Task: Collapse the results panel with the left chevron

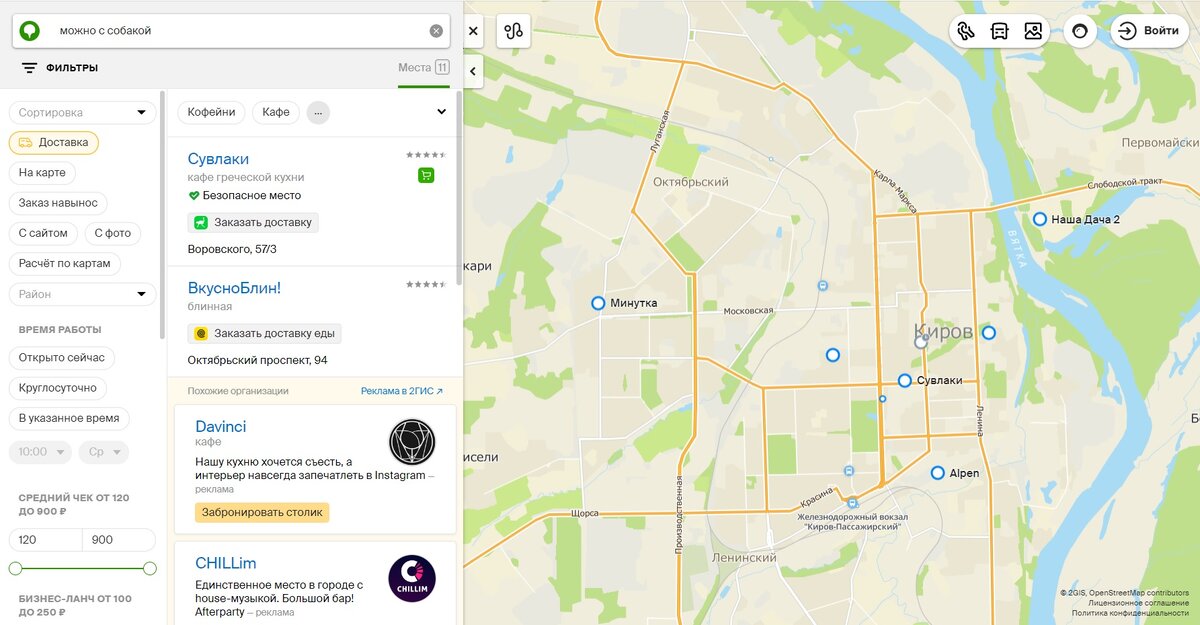Action: tap(473, 71)
